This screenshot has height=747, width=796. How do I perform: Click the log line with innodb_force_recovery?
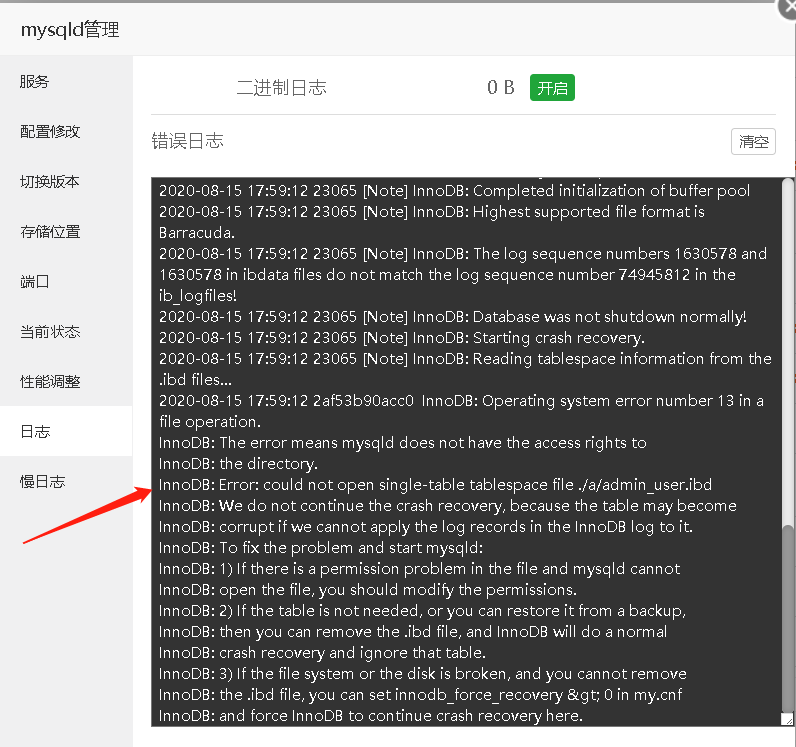point(420,695)
